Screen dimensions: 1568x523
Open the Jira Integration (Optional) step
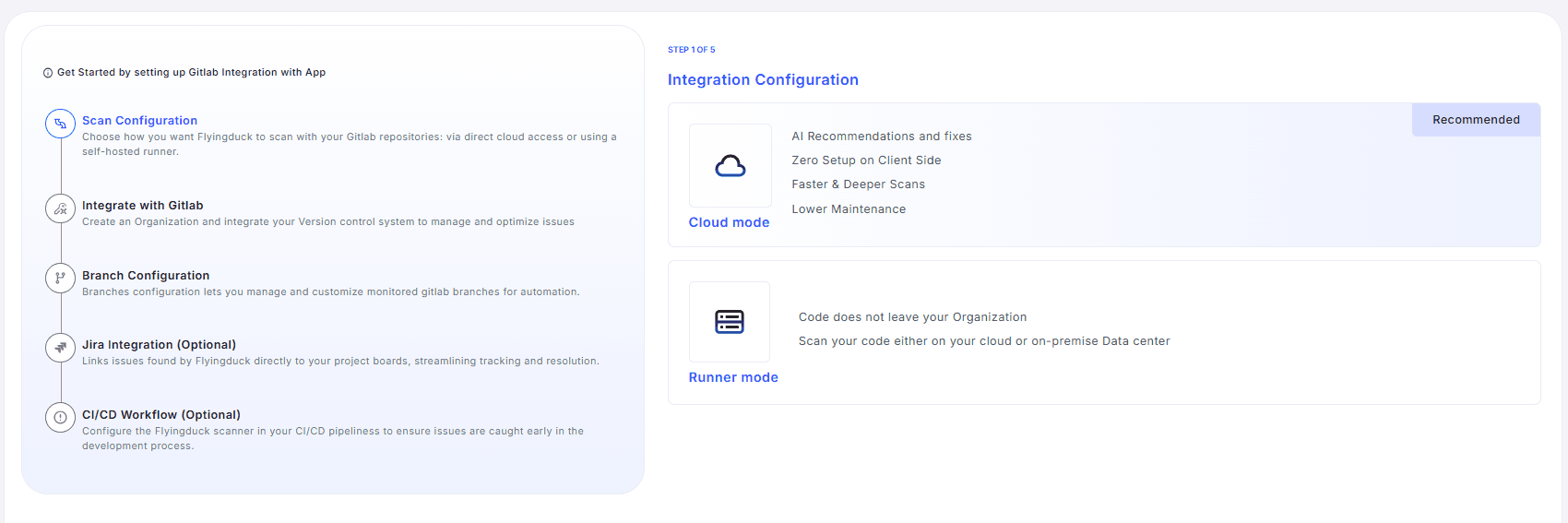pos(159,345)
